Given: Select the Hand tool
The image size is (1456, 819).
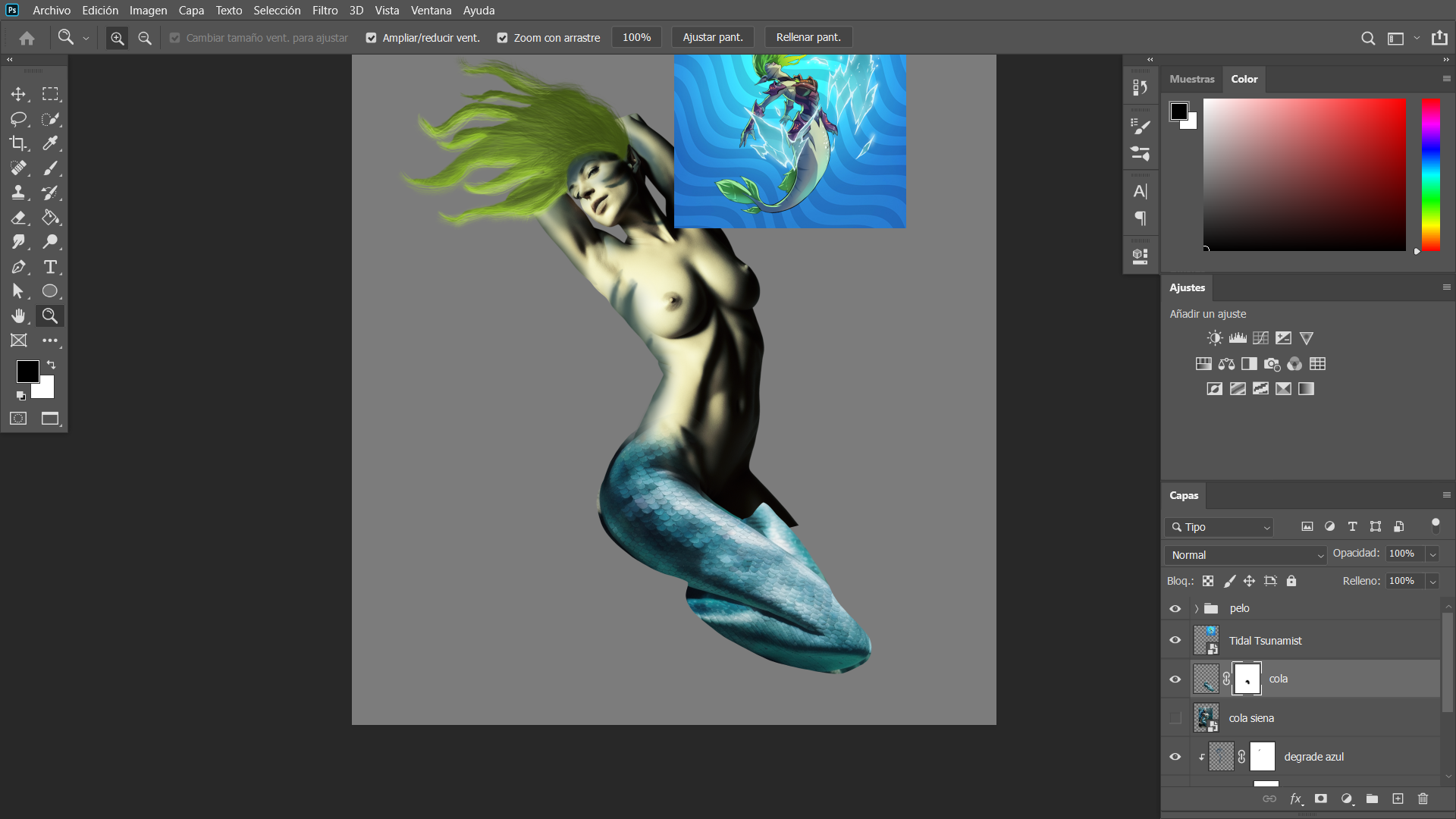Looking at the screenshot, I should (x=18, y=315).
